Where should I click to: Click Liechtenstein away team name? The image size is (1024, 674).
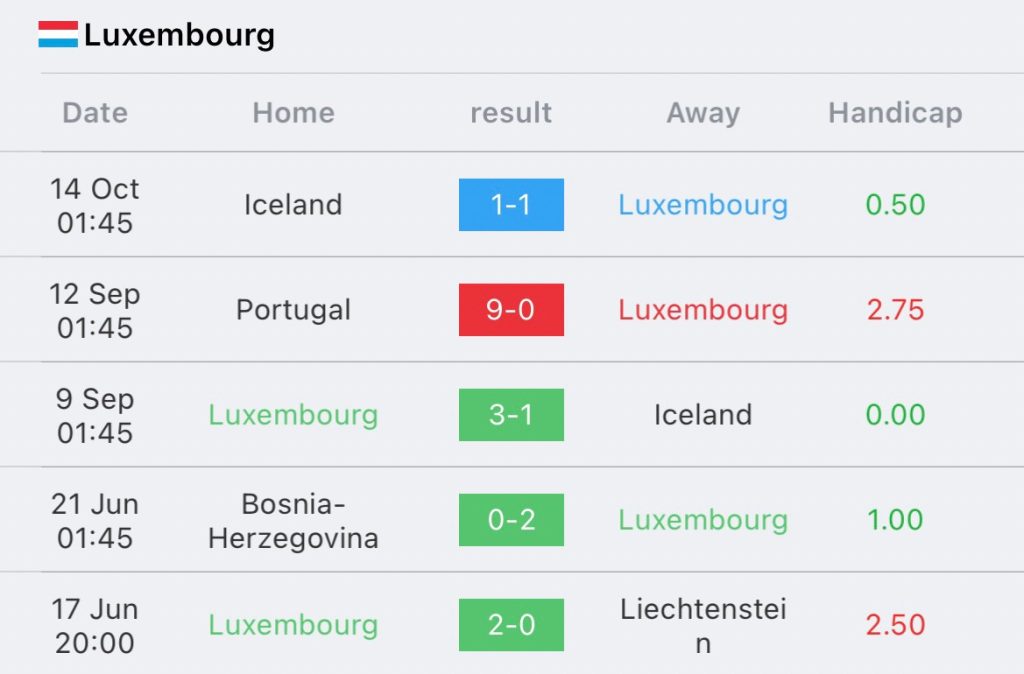703,625
